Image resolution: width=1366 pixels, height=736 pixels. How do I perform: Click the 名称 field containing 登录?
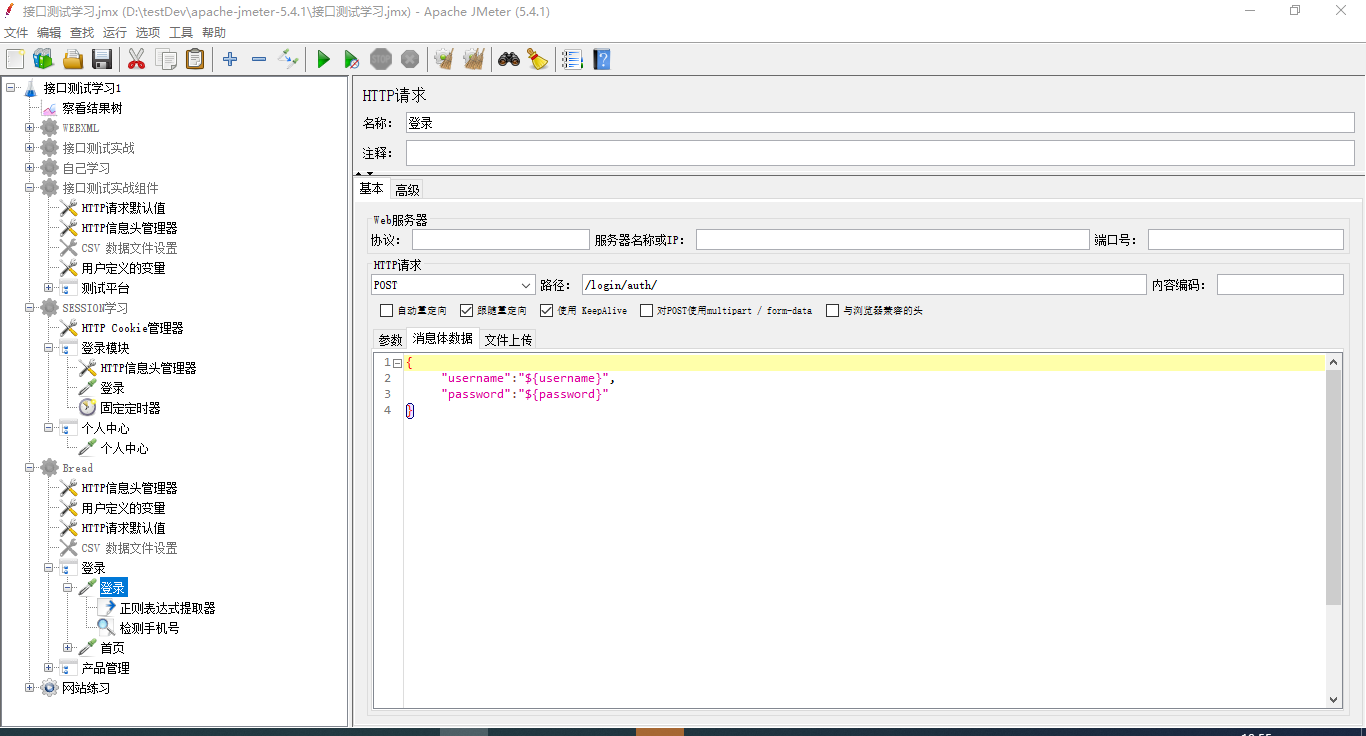tap(880, 123)
